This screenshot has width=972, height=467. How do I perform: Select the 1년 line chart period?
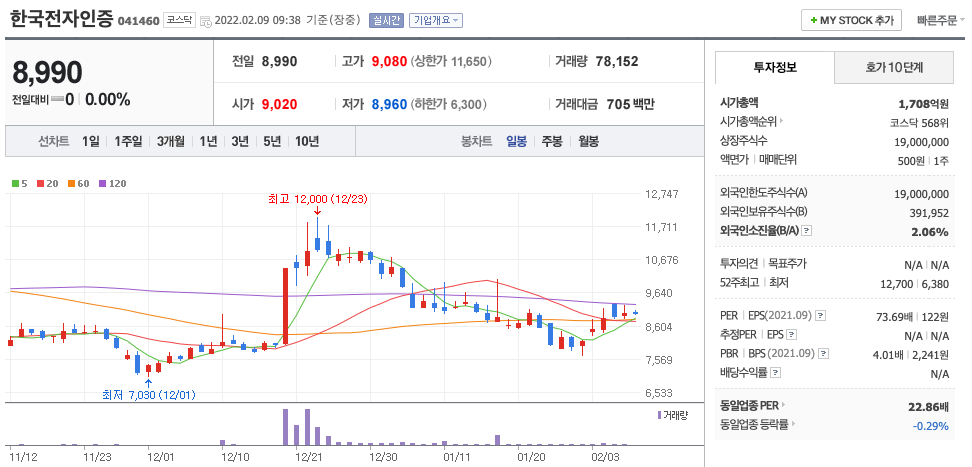[x=208, y=141]
